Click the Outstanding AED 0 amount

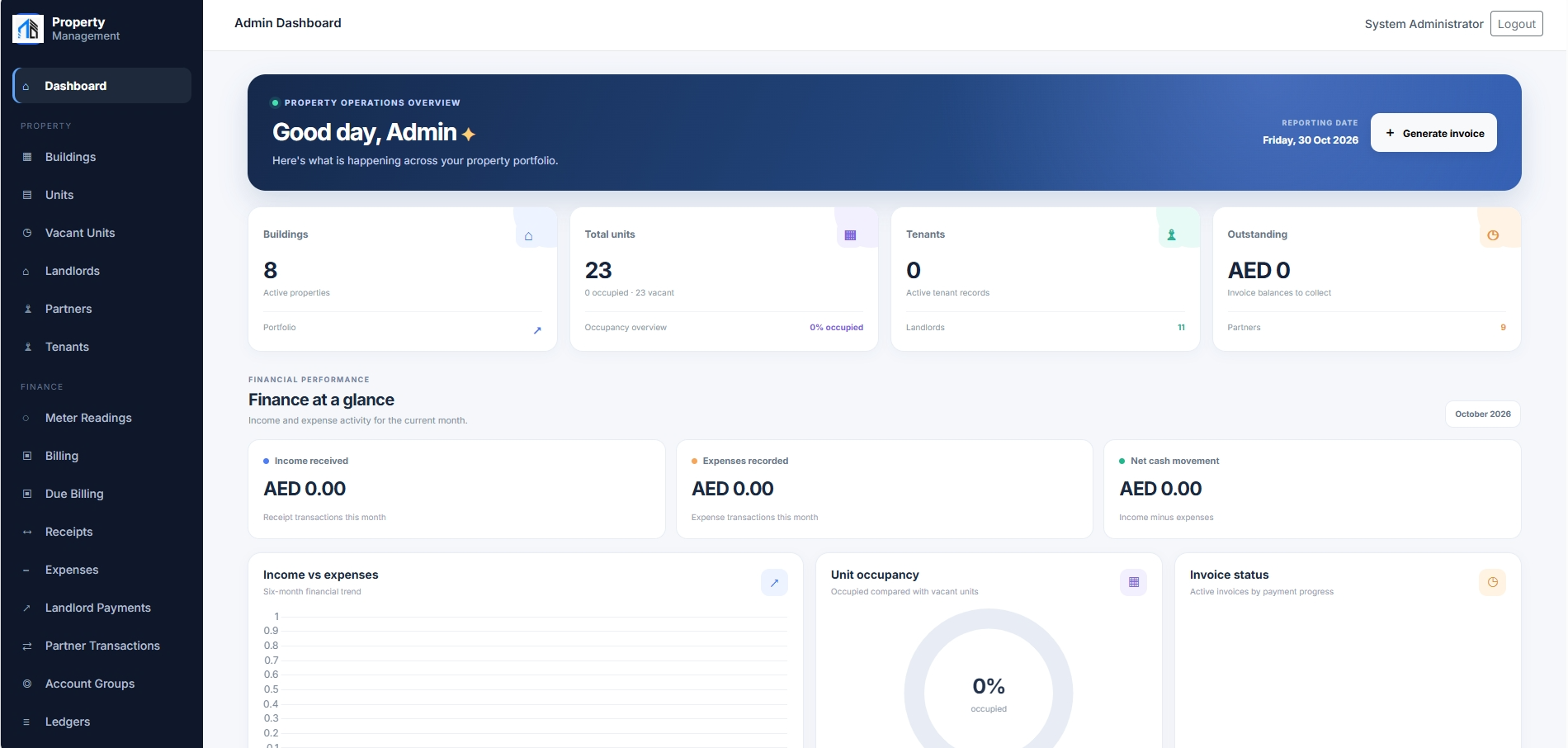click(1259, 270)
